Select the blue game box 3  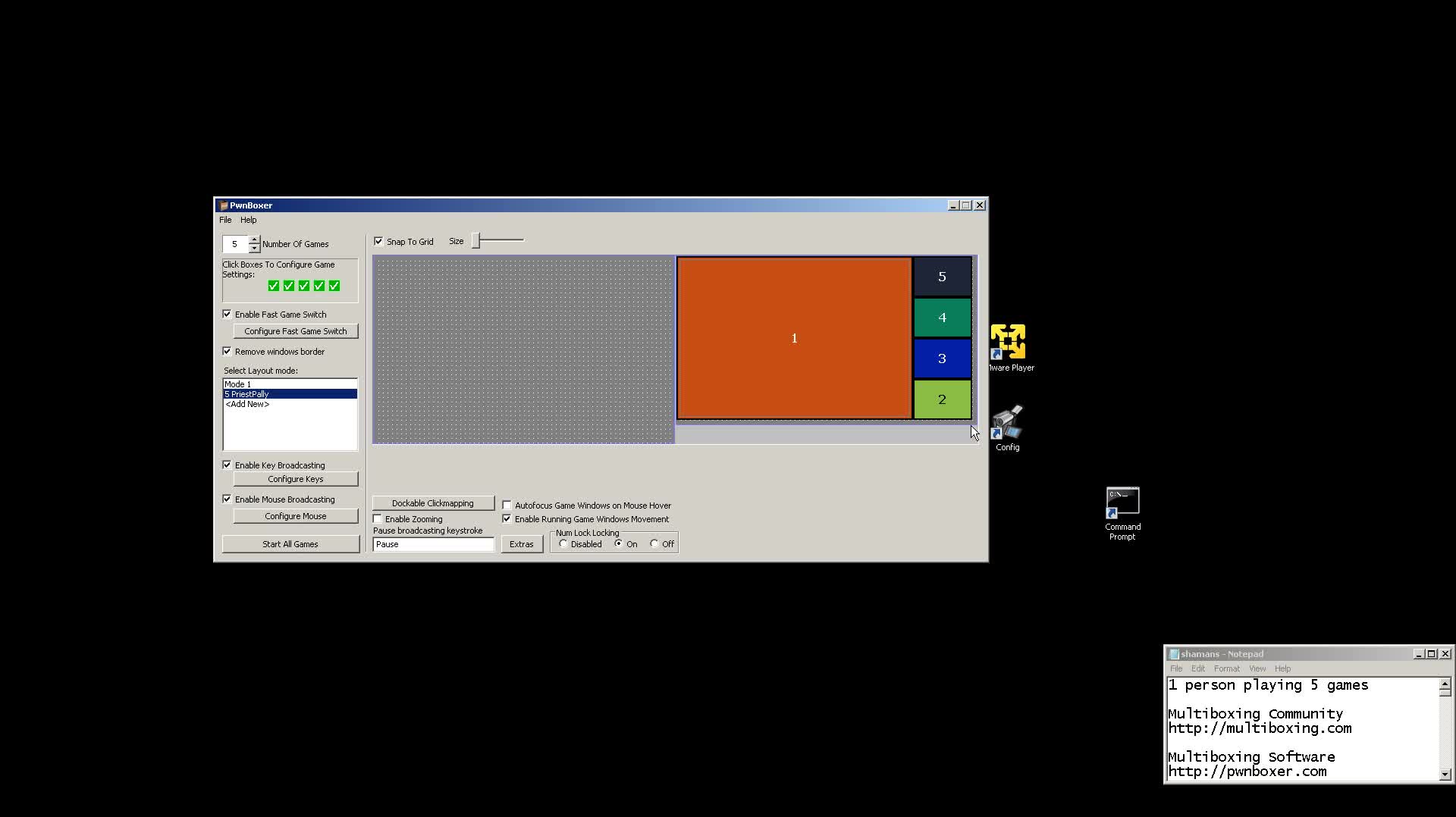pos(942,358)
